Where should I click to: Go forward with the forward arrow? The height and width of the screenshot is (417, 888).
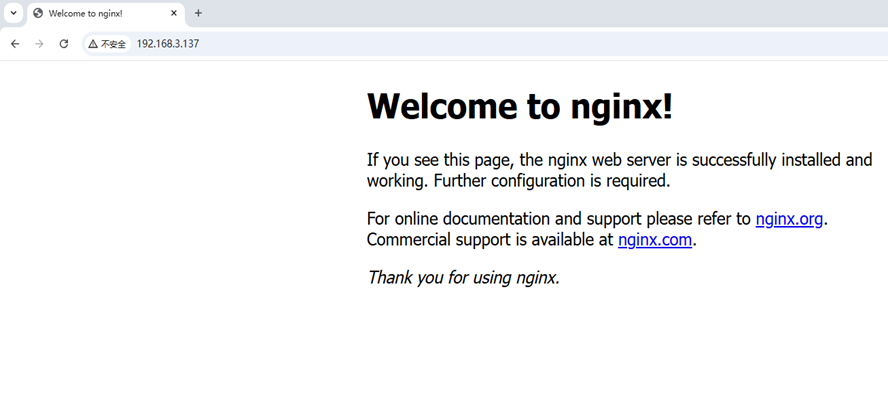pos(39,44)
